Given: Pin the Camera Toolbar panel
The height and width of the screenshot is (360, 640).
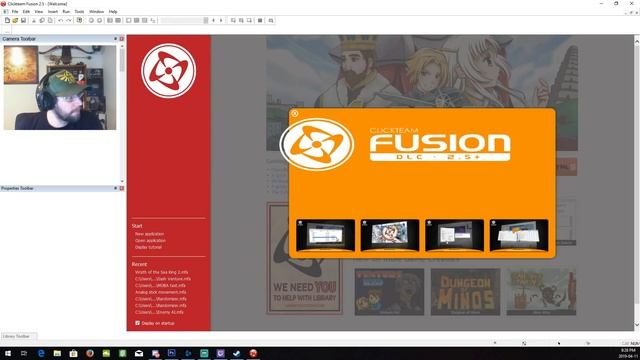Looking at the screenshot, I should click(x=116, y=39).
